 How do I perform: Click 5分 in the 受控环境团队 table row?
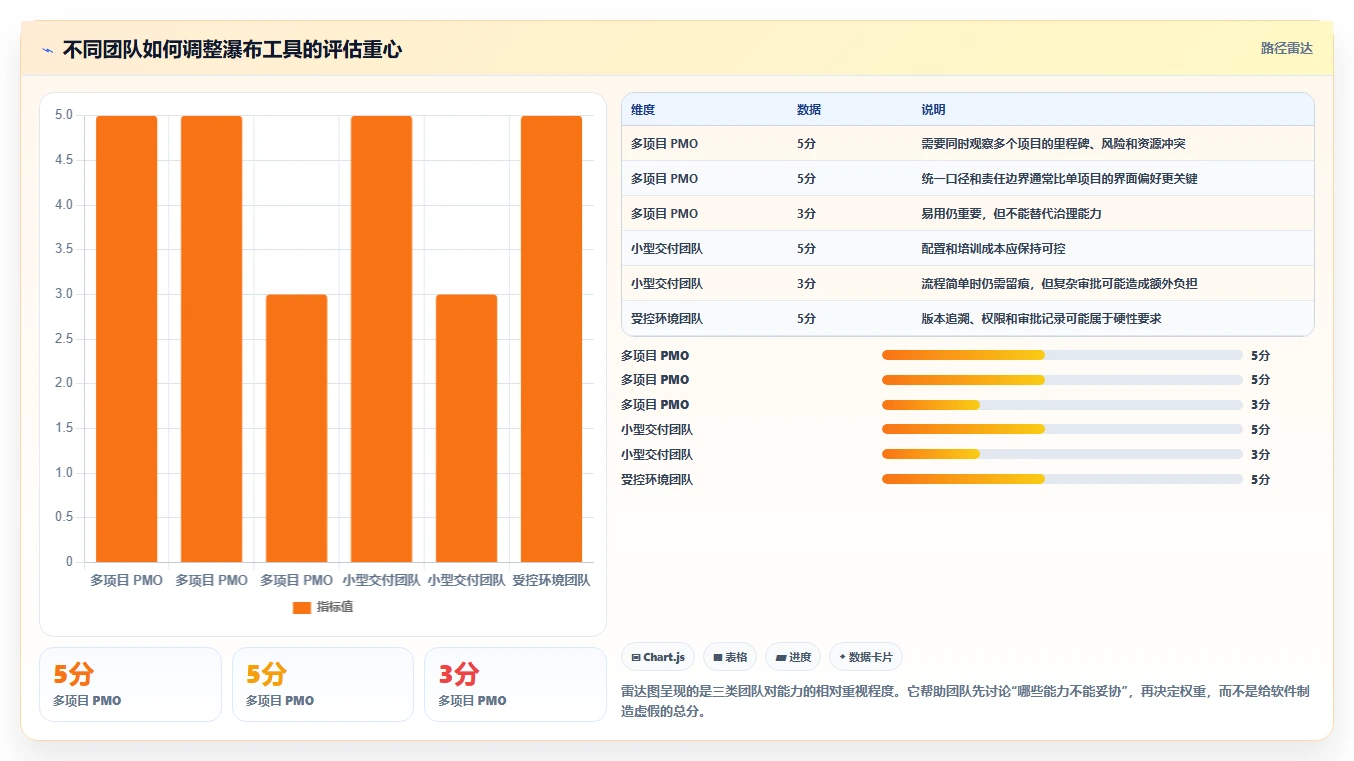coord(806,319)
